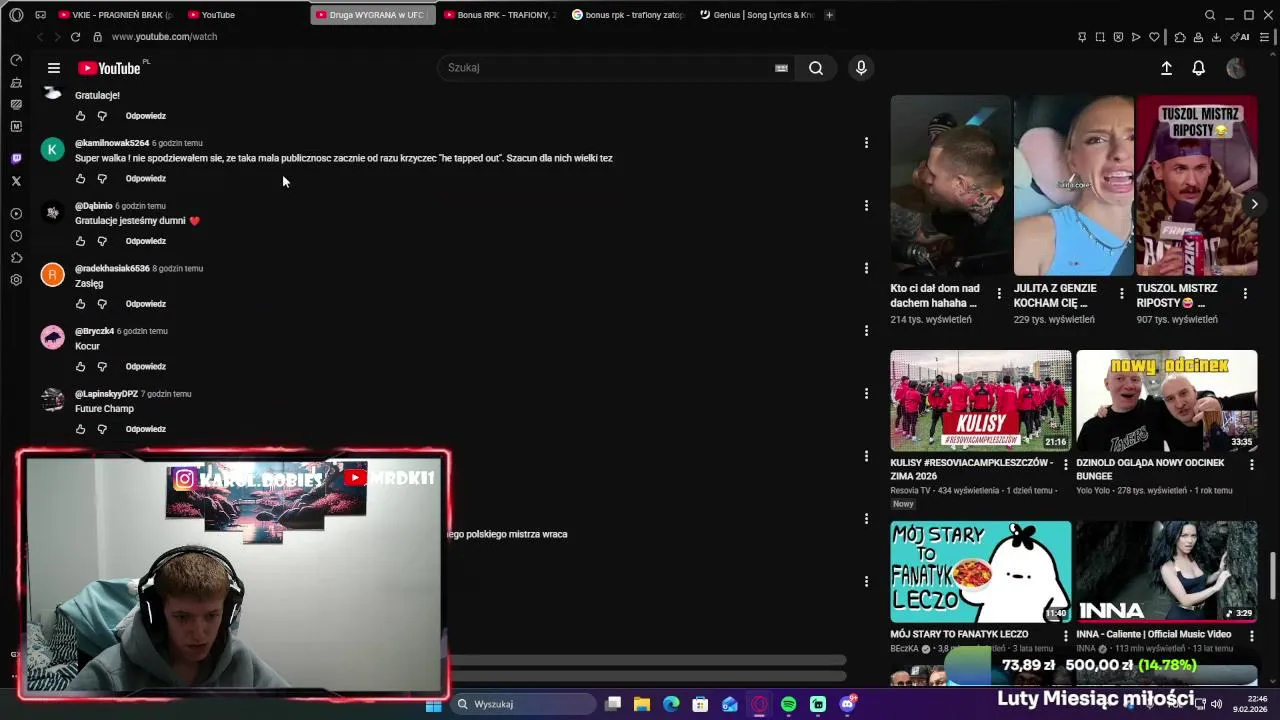Open the YouTube hamburger guide menu
The image size is (1280, 720).
click(54, 68)
